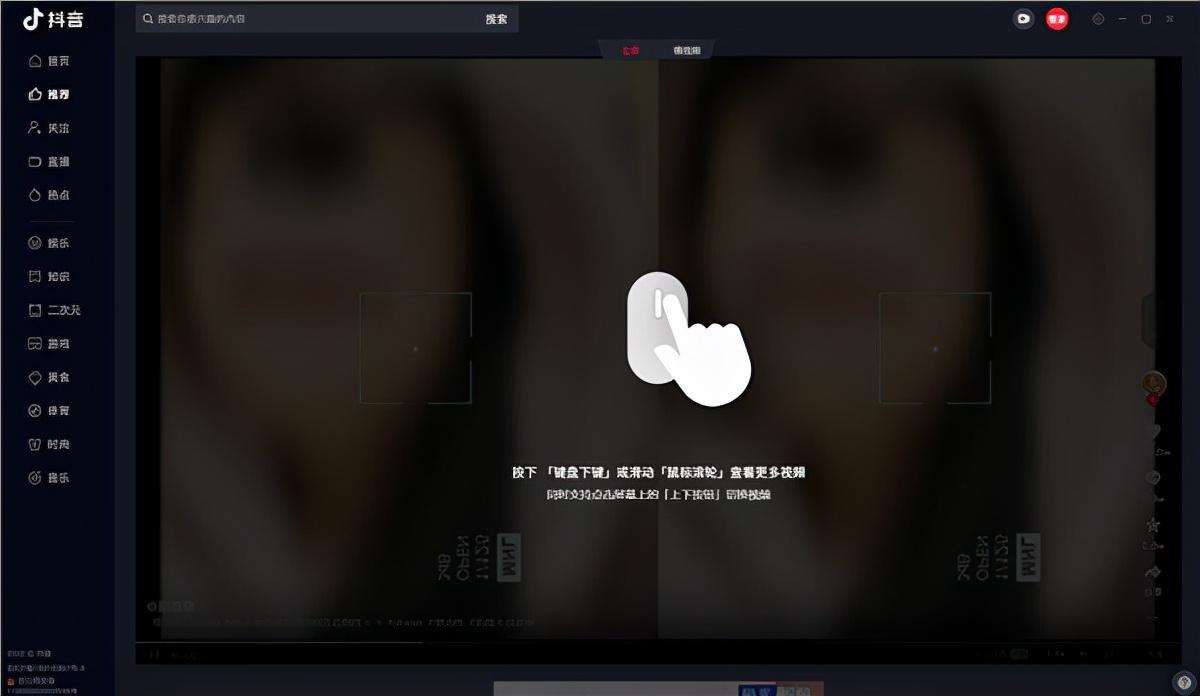Share the video with the arrow icon
1200x696 pixels.
(x=1154, y=571)
